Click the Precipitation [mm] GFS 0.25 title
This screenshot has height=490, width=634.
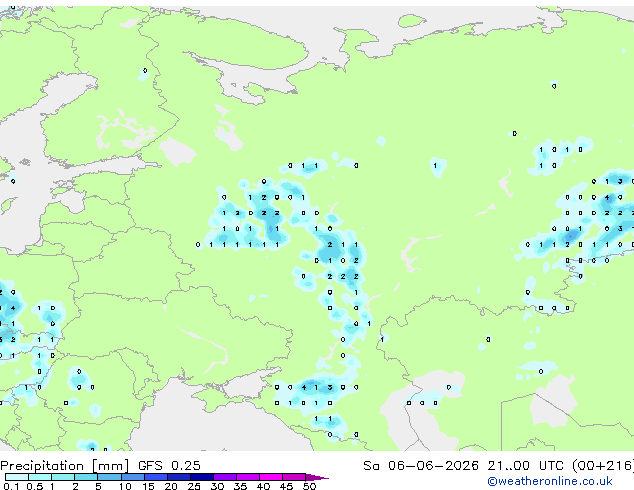point(100,466)
